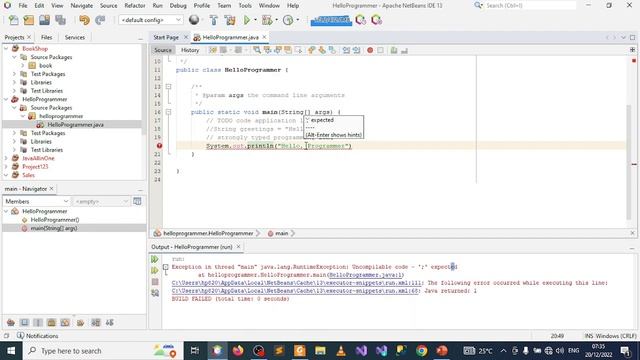Click the Stop Macro Recording square icon

click(380, 50)
